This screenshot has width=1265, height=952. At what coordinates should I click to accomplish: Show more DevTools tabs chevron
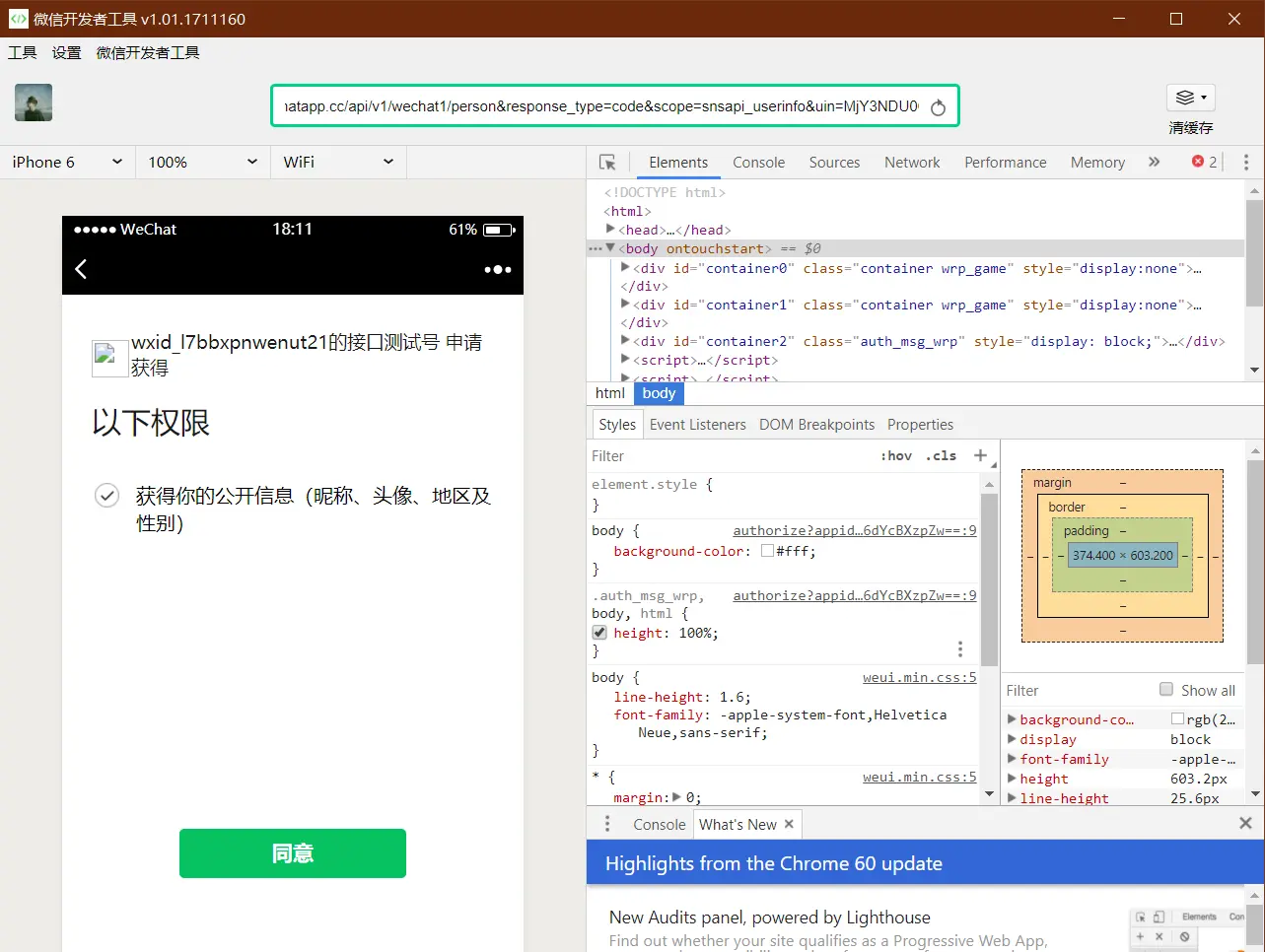tap(1154, 163)
